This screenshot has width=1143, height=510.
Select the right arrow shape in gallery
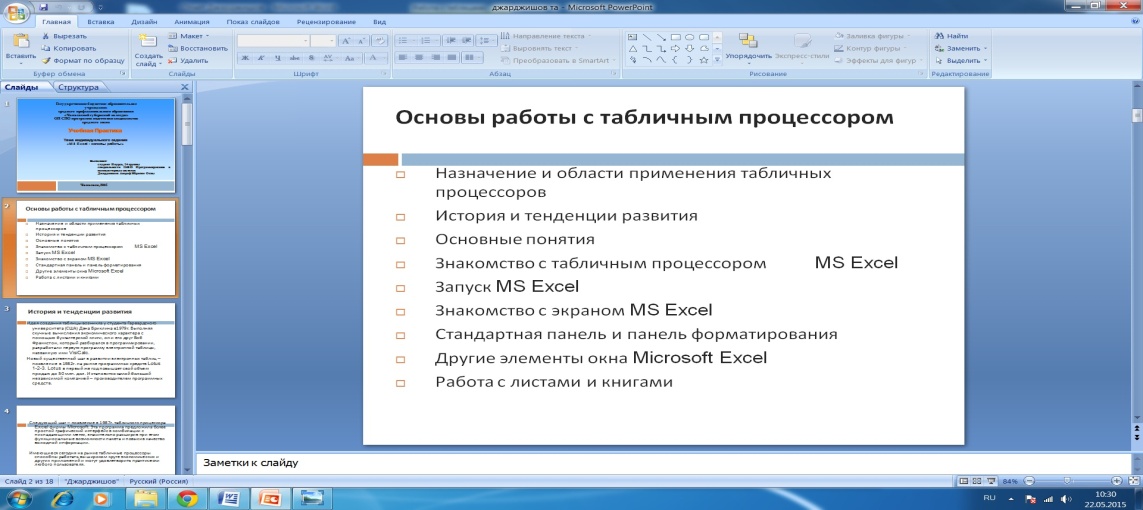pyautogui.click(x=675, y=48)
